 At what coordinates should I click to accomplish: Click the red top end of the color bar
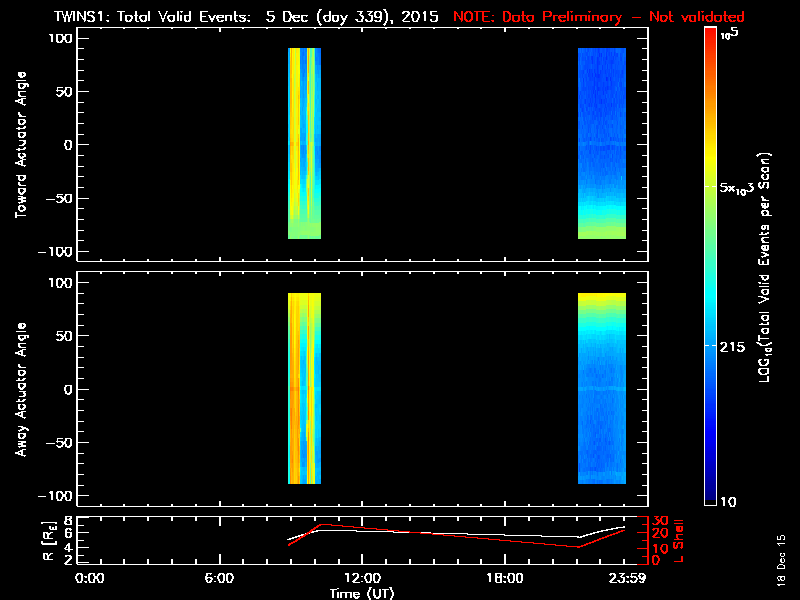710,36
